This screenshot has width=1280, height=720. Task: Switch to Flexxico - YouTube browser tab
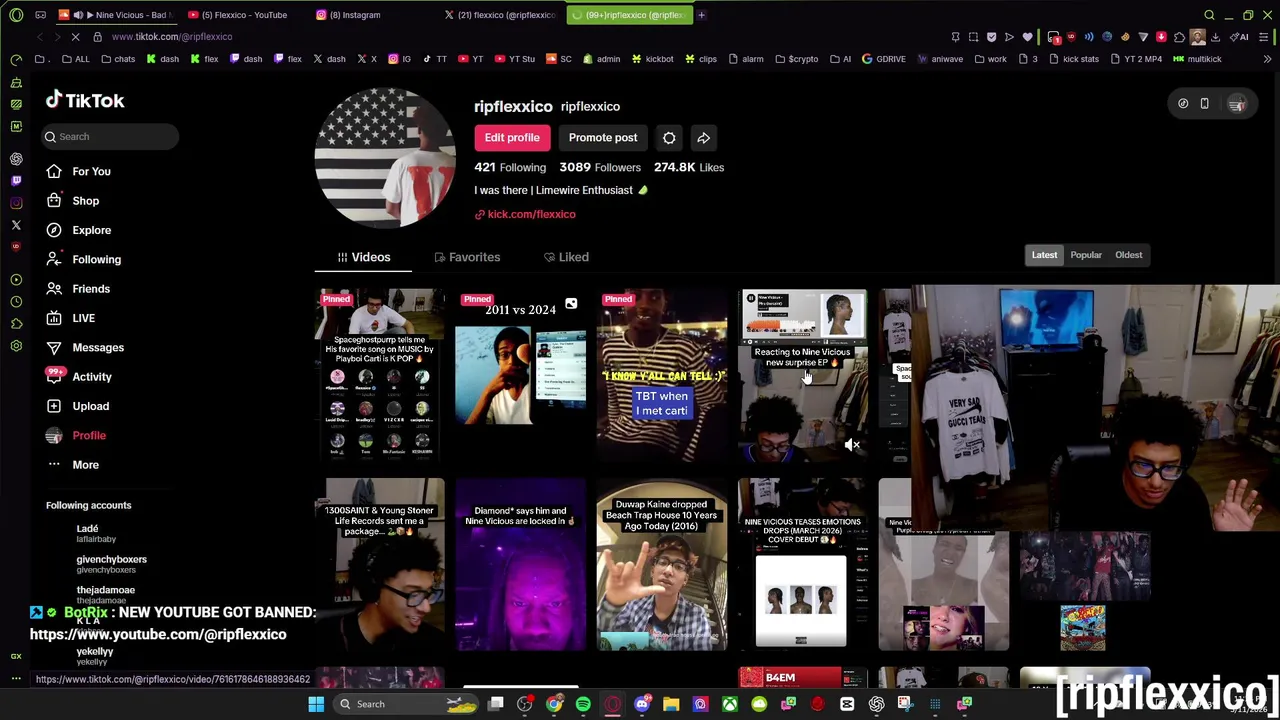[244, 15]
